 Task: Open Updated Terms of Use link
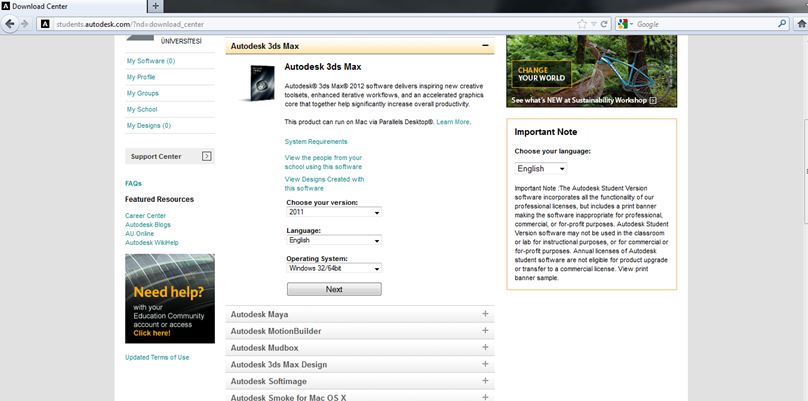click(157, 357)
